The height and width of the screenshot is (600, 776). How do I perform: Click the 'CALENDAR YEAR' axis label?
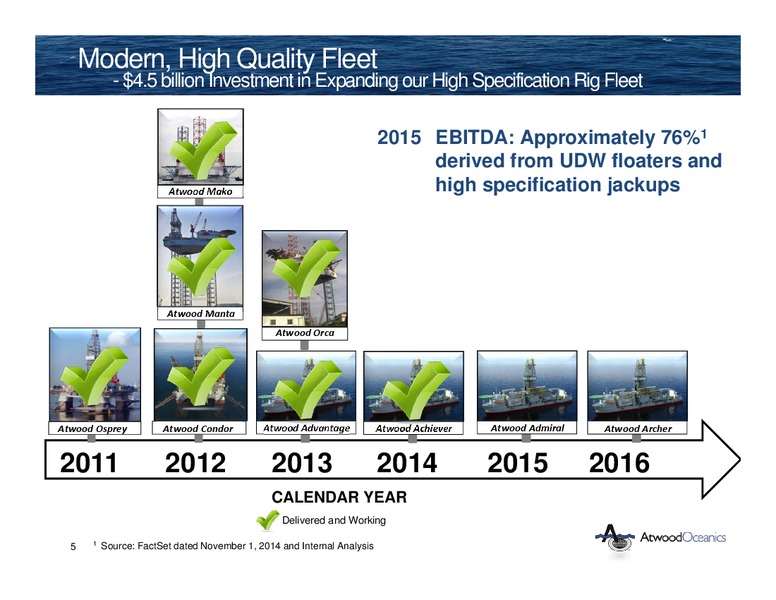click(x=339, y=498)
